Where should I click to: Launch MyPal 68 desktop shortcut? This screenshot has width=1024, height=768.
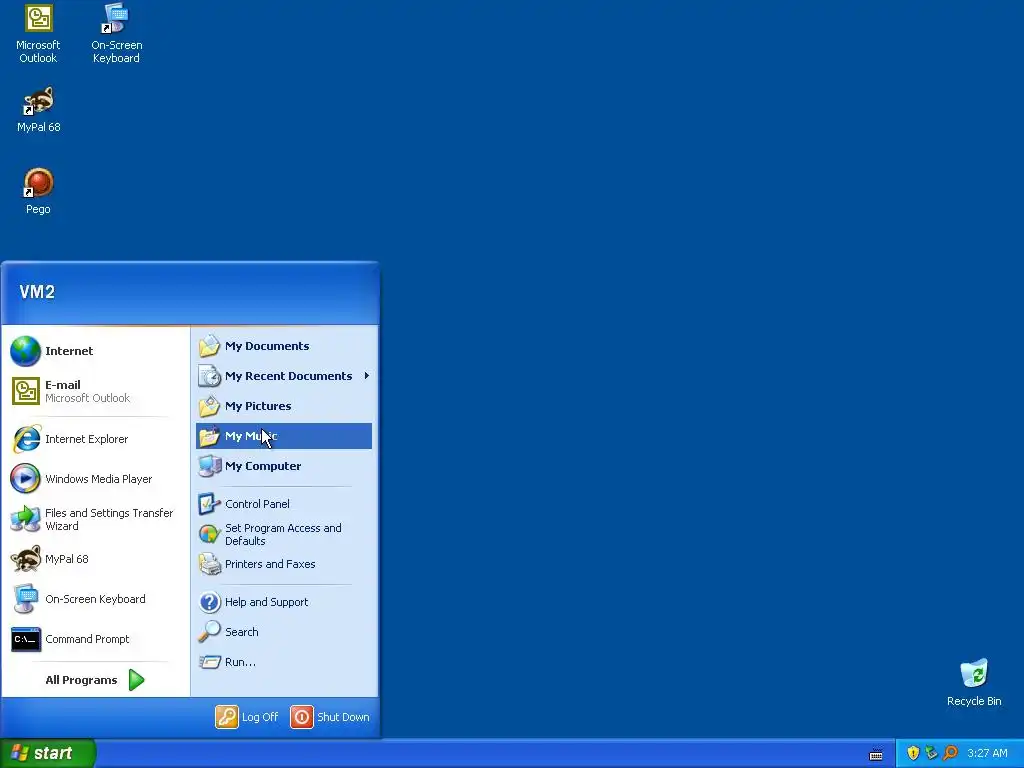(x=39, y=110)
